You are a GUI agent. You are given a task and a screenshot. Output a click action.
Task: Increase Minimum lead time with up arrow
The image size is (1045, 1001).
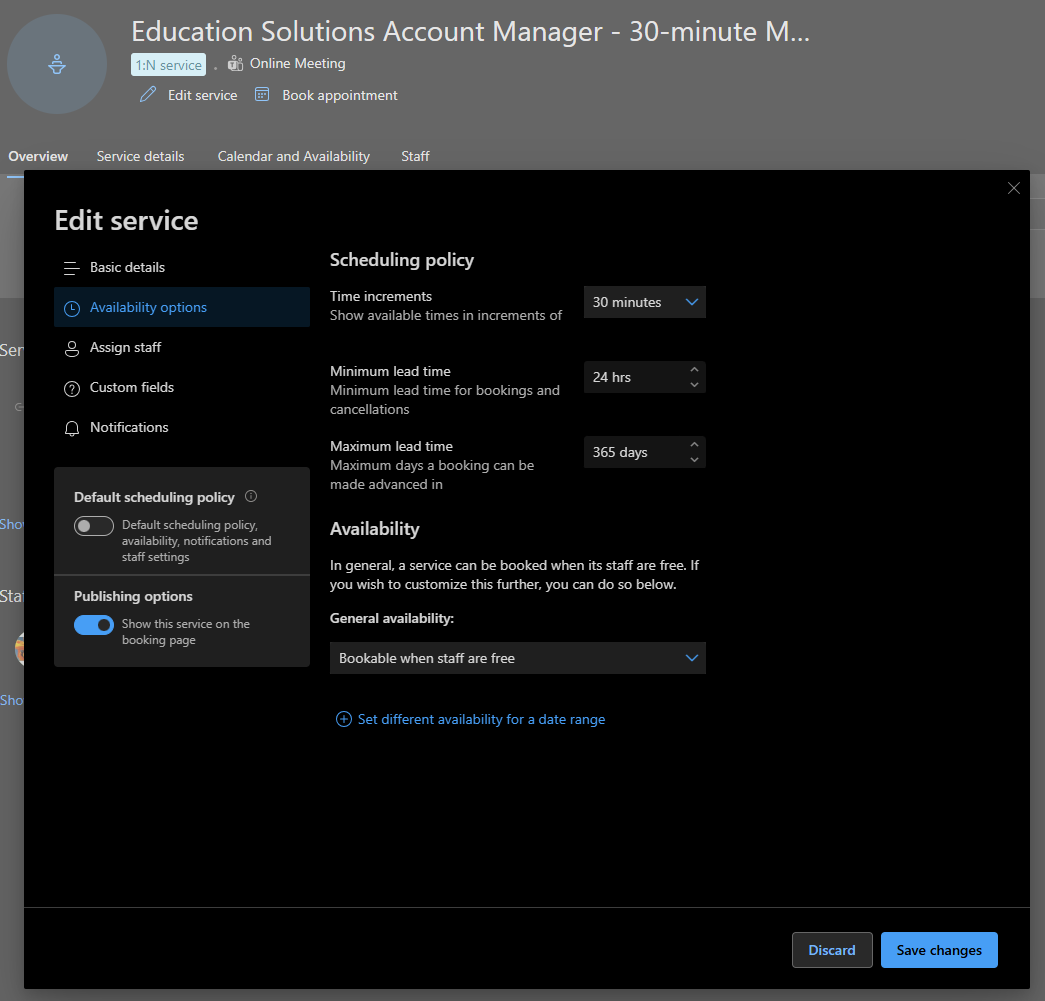coord(694,369)
